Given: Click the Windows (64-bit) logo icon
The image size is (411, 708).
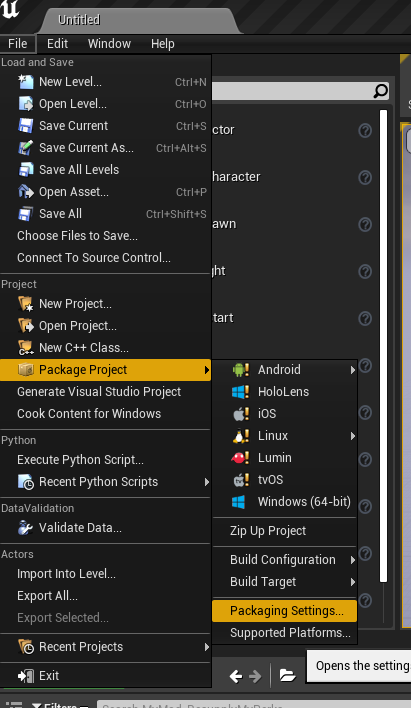Looking at the screenshot, I should pos(238,502).
